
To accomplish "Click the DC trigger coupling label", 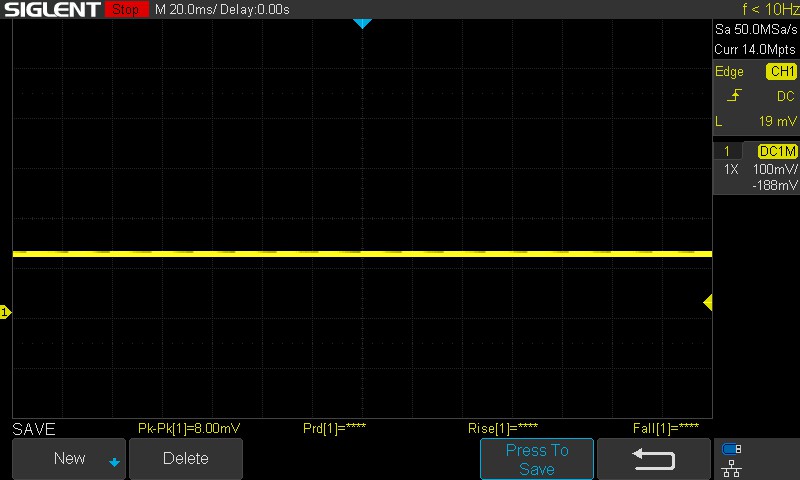I will coord(785,96).
